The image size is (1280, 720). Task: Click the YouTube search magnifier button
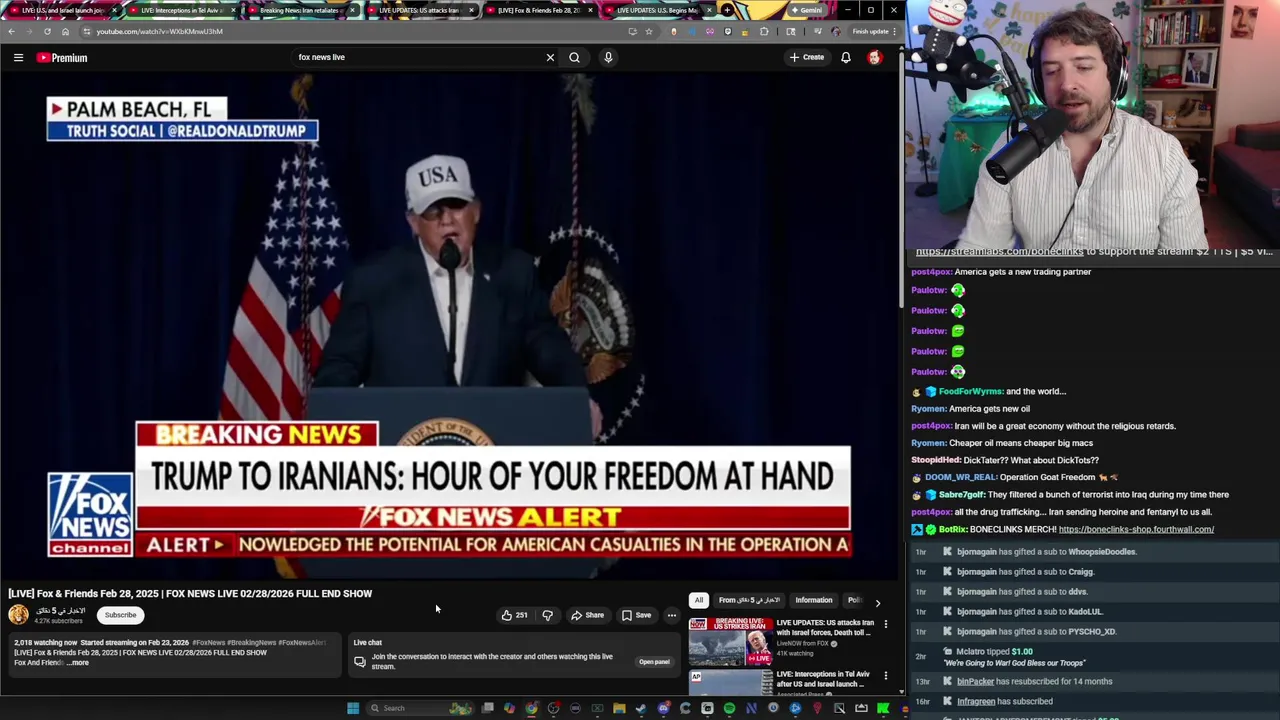(574, 57)
